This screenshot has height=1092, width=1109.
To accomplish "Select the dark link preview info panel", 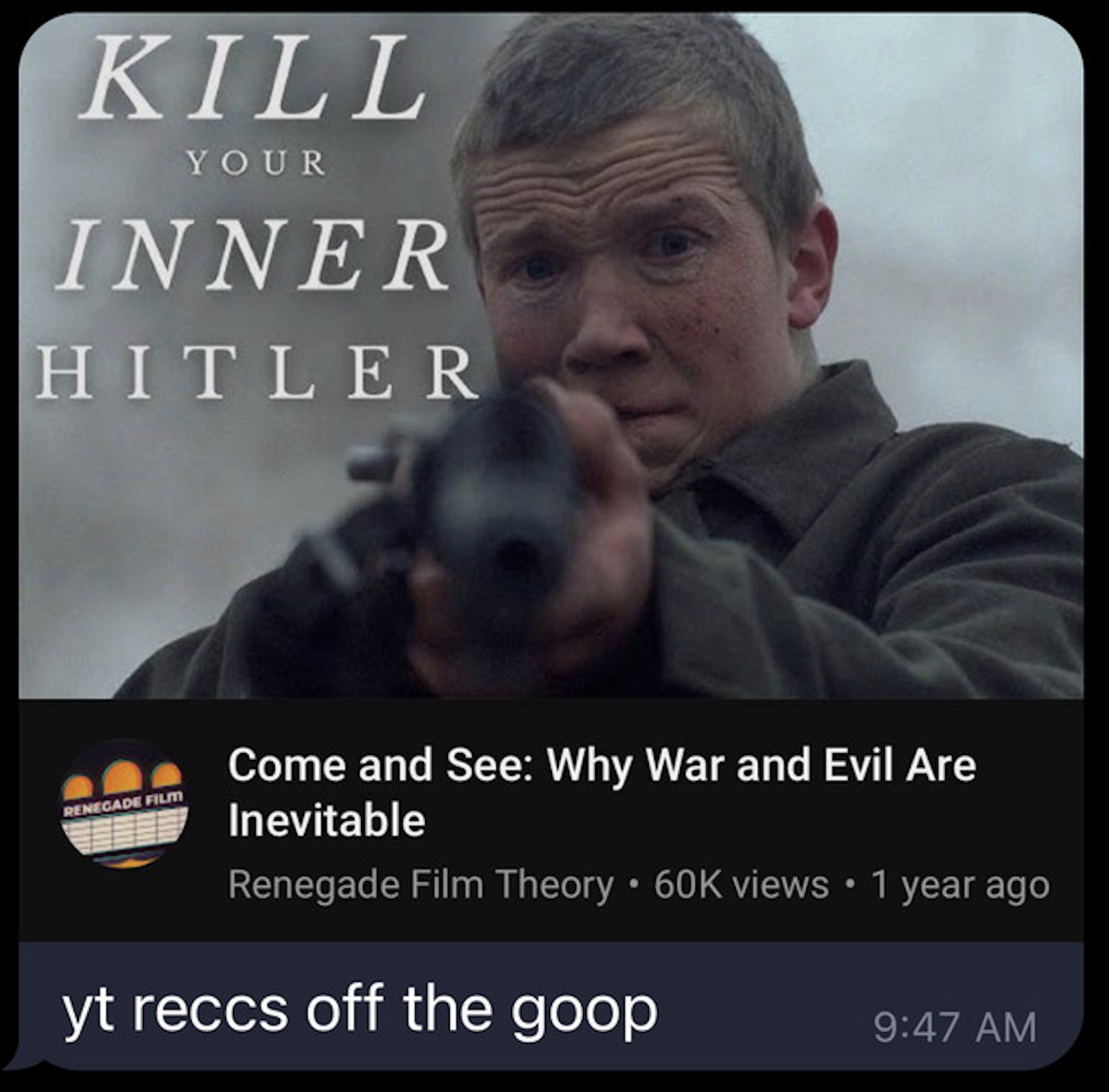I will pos(551,820).
